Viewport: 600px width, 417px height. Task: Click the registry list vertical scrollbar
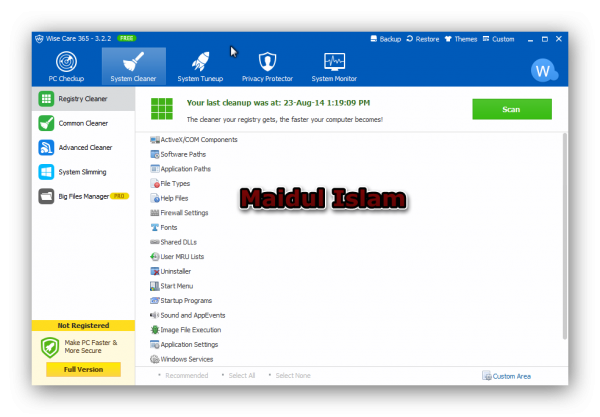coord(564,236)
